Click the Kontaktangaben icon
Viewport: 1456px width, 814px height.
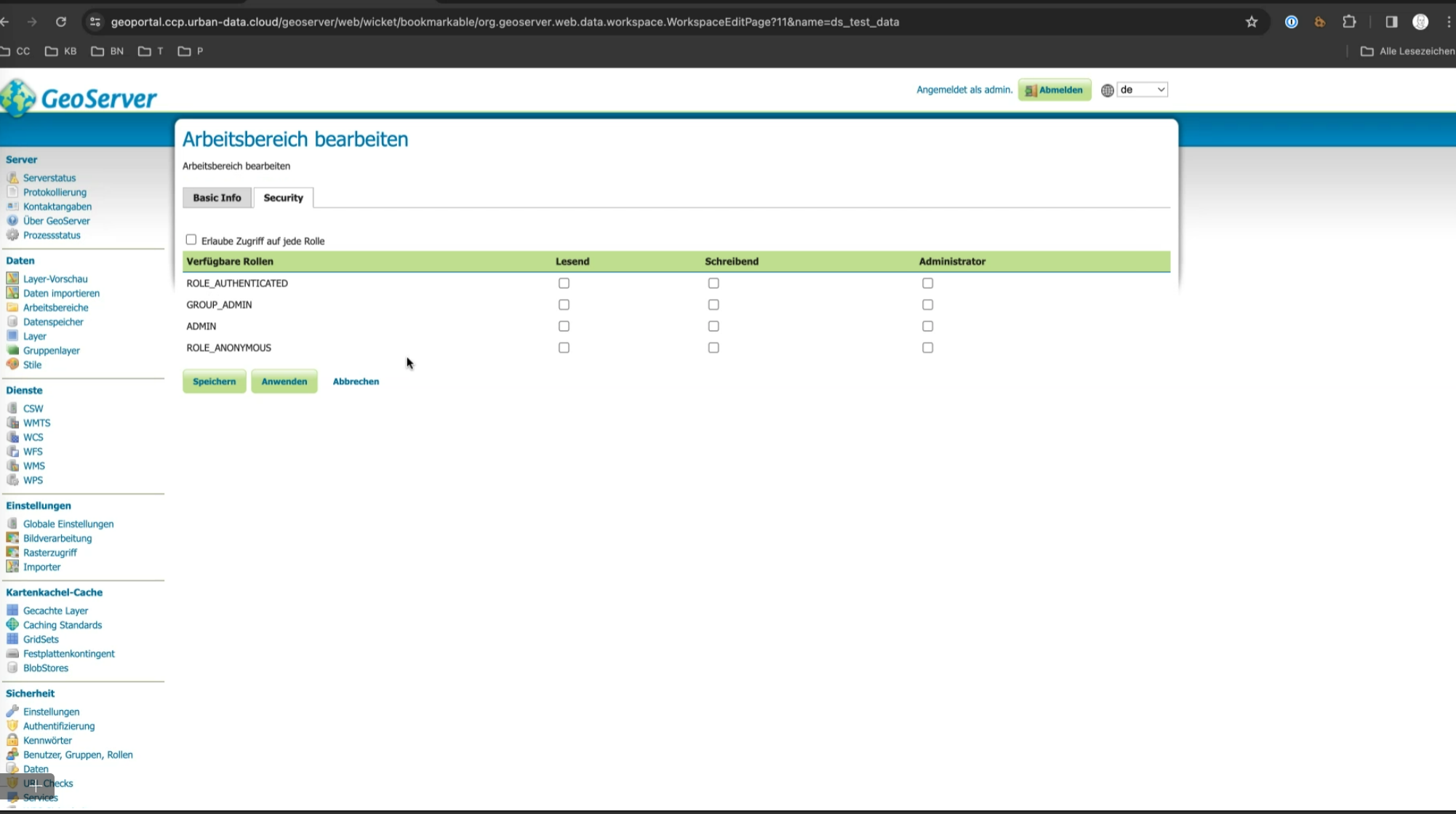(12, 207)
